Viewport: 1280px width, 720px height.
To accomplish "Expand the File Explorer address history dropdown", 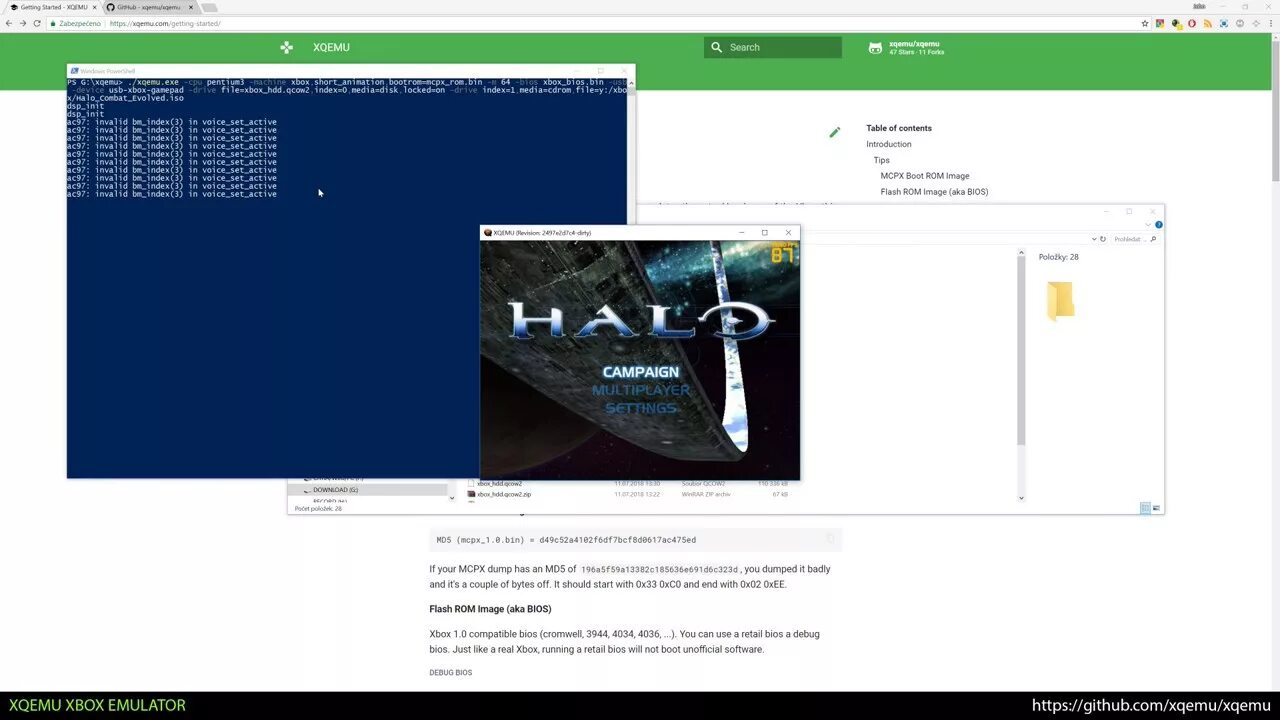I will coord(1092,239).
